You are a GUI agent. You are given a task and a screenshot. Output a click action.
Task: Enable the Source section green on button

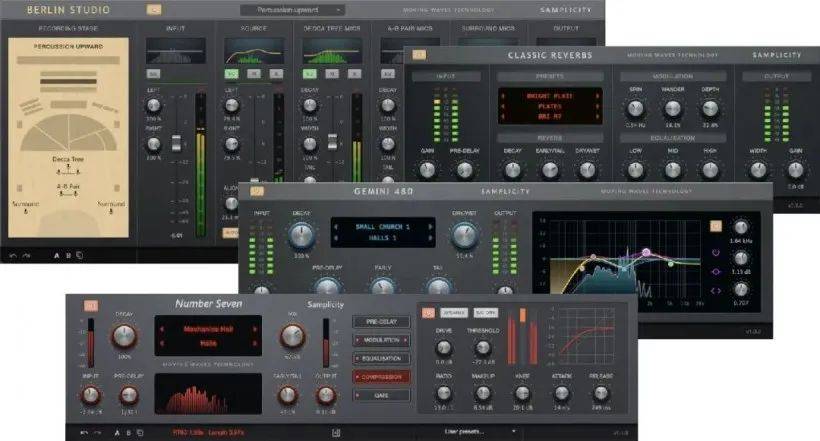(231, 74)
